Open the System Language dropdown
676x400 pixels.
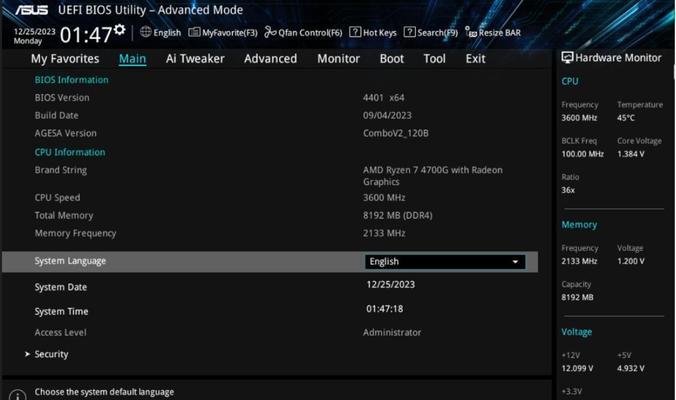[x=445, y=262]
